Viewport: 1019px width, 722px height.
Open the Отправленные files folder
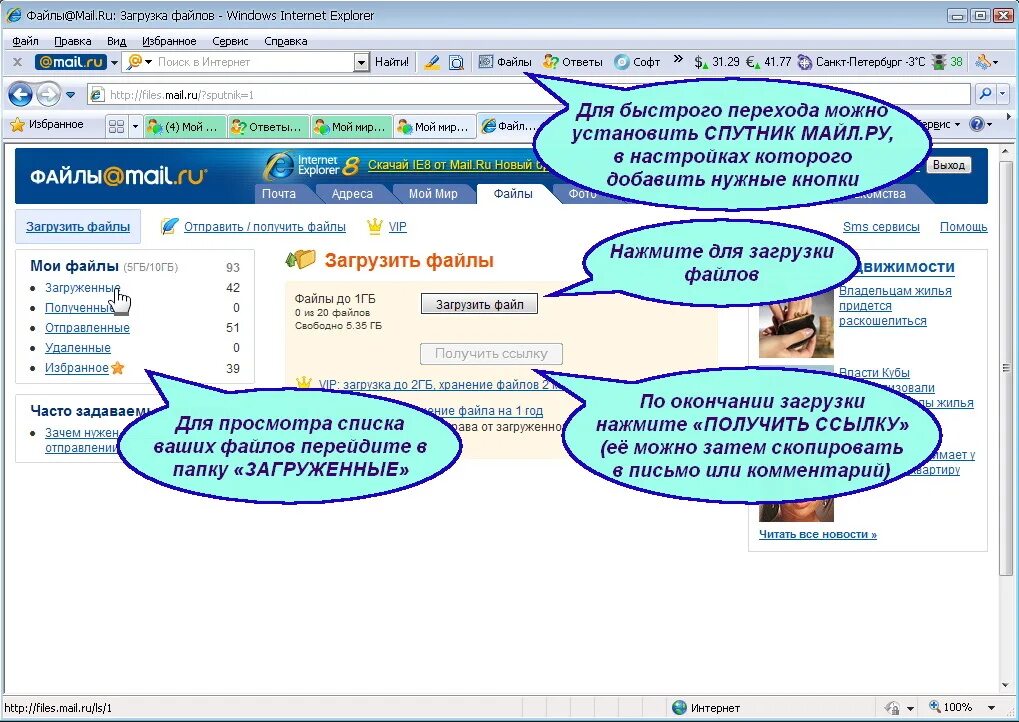(x=87, y=328)
